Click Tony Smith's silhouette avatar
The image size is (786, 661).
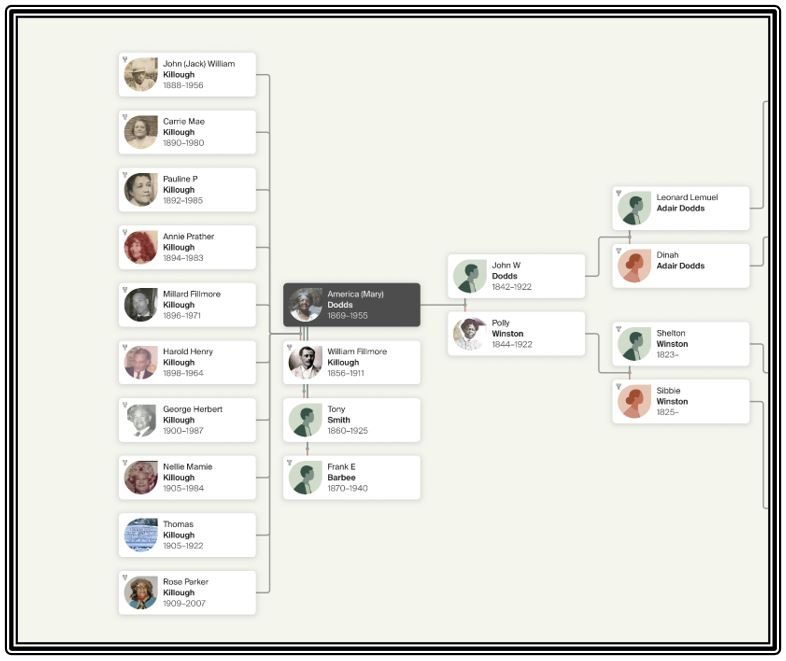pyautogui.click(x=306, y=420)
